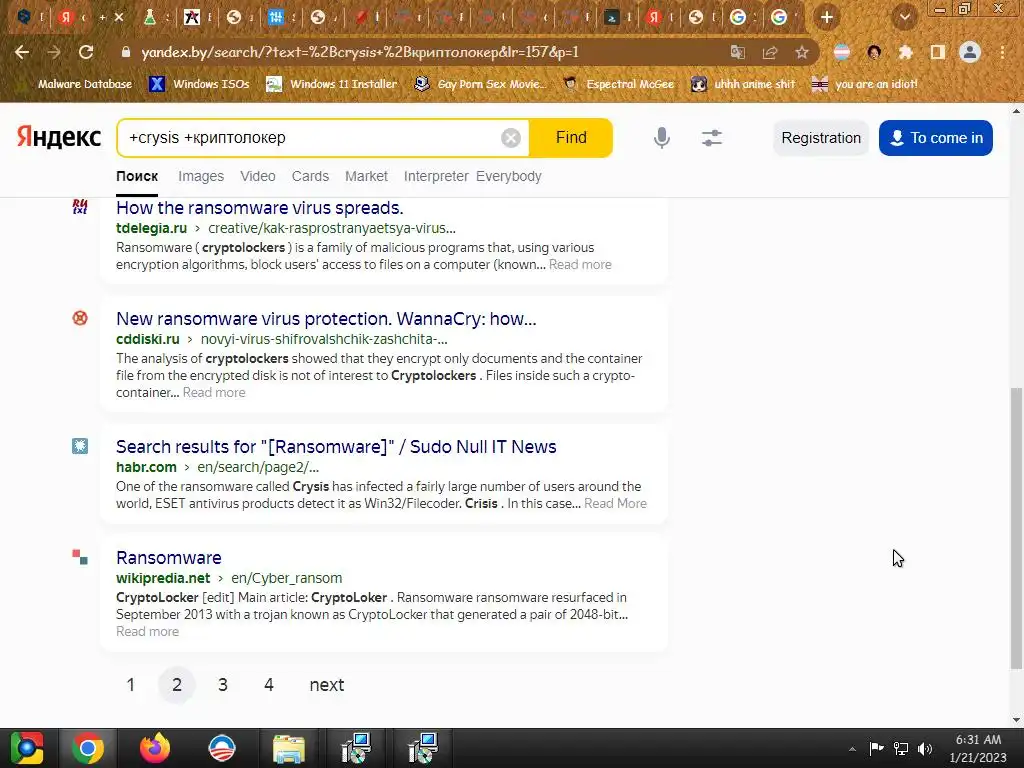Screen dimensions: 1024x768
Task: Open the Start button on the taskbar
Action: (27, 748)
